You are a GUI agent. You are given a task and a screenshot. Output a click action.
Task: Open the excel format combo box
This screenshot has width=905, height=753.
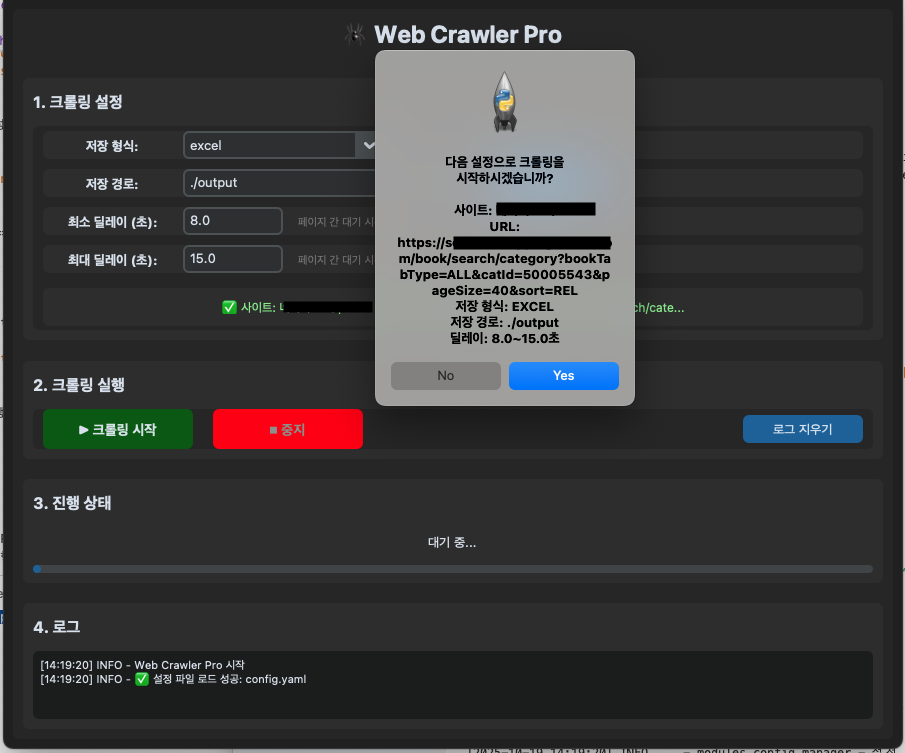pyautogui.click(x=270, y=145)
